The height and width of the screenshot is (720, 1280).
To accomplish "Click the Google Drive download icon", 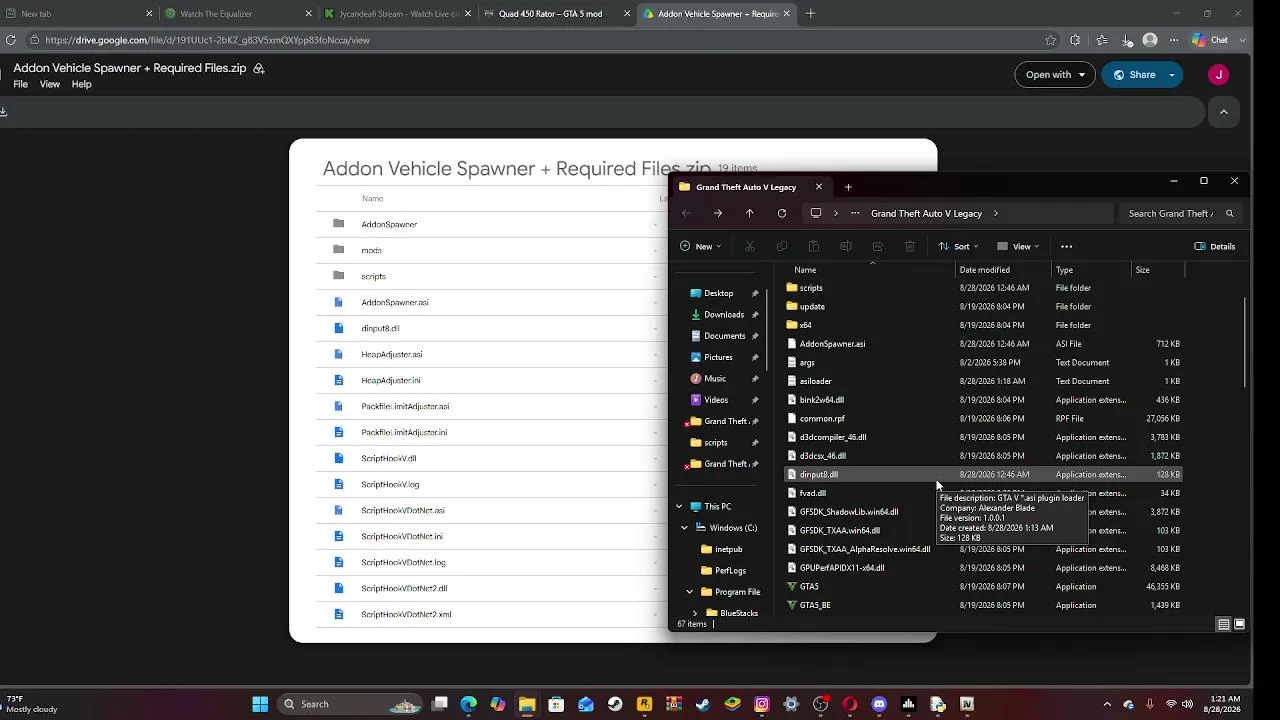I will pos(3,111).
